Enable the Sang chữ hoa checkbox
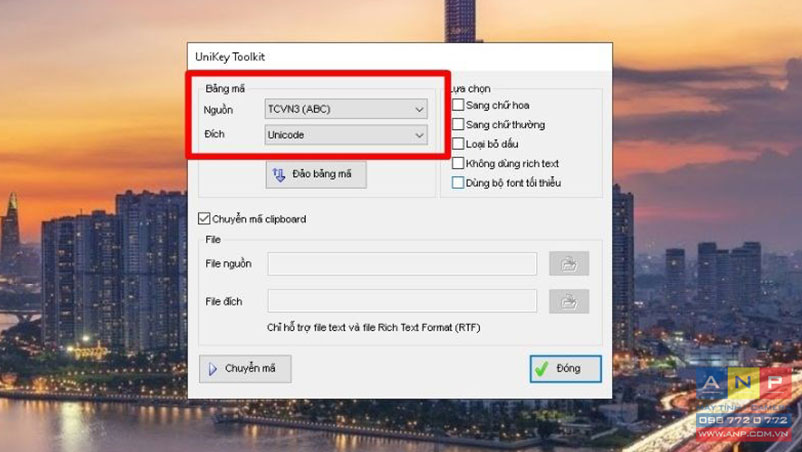This screenshot has height=452, width=802. click(x=458, y=105)
